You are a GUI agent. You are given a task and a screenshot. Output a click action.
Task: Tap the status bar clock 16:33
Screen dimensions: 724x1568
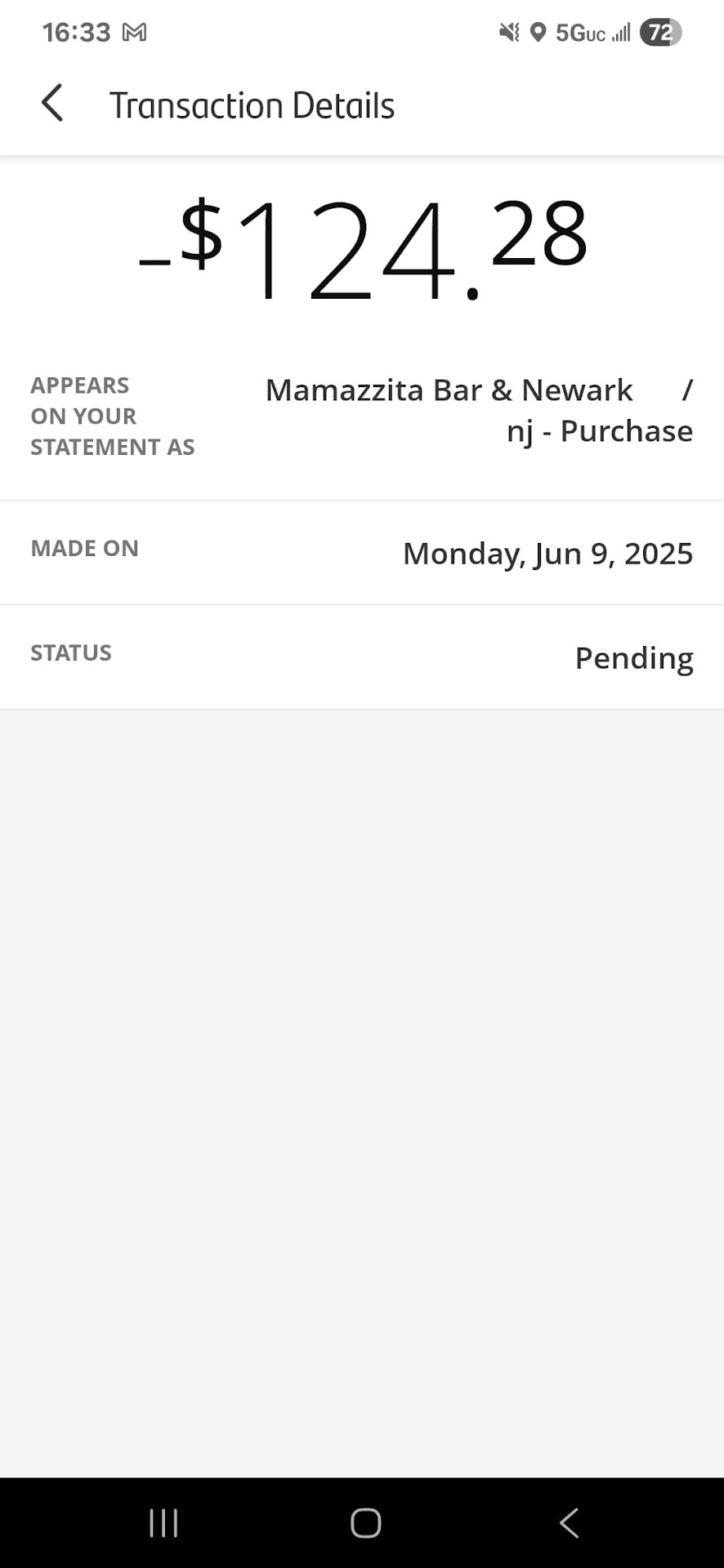76,33
